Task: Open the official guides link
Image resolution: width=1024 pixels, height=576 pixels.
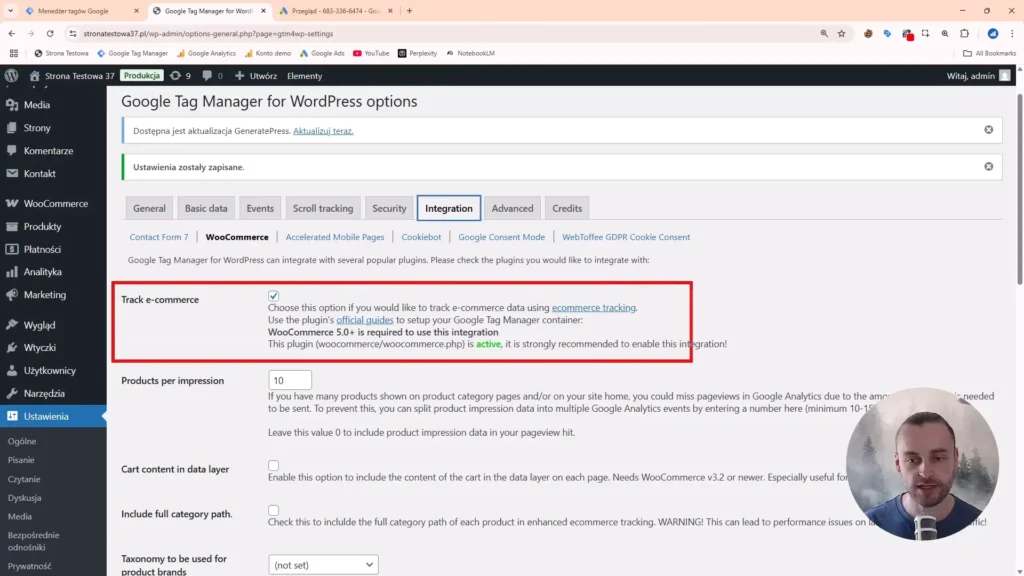Action: pyautogui.click(x=365, y=320)
